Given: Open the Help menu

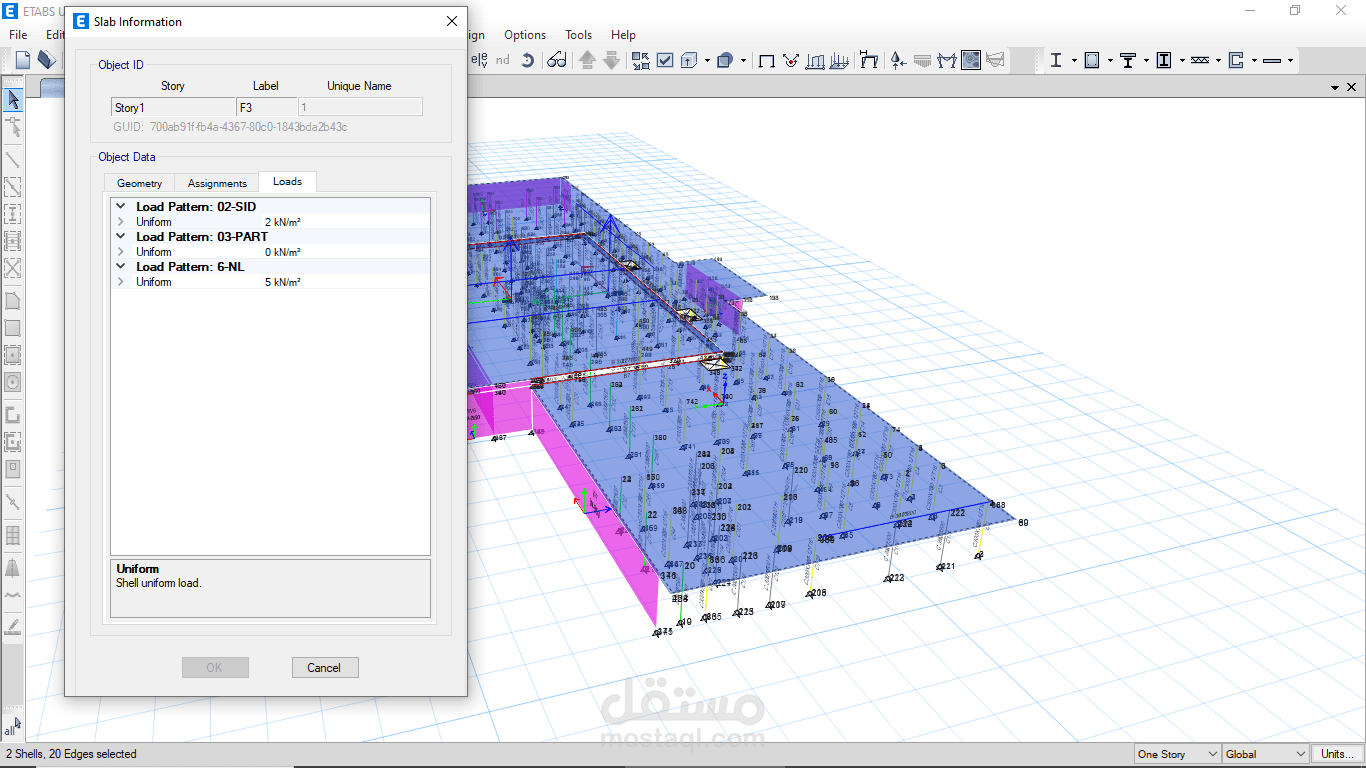Looking at the screenshot, I should [x=623, y=34].
